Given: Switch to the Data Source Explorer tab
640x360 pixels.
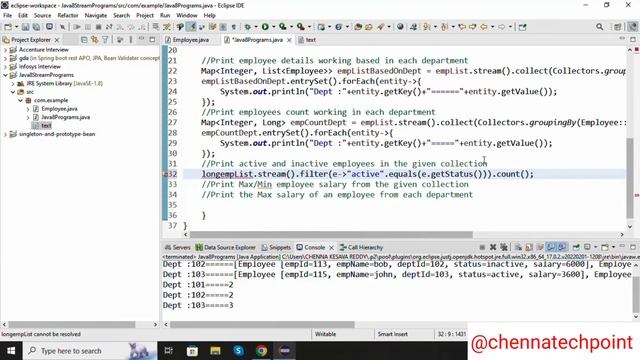Looking at the screenshot, I should pyautogui.click(x=225, y=247).
